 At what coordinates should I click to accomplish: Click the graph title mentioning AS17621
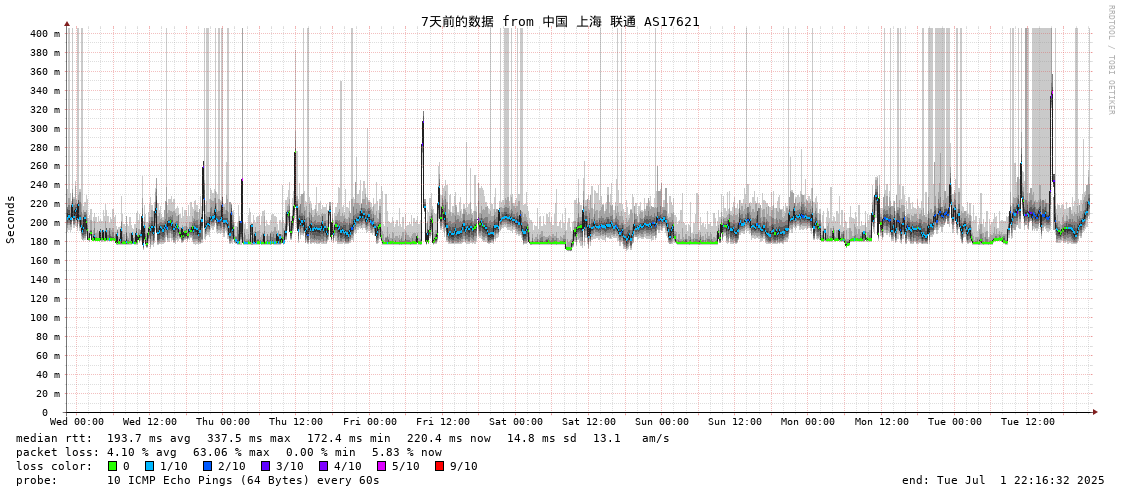560,21
